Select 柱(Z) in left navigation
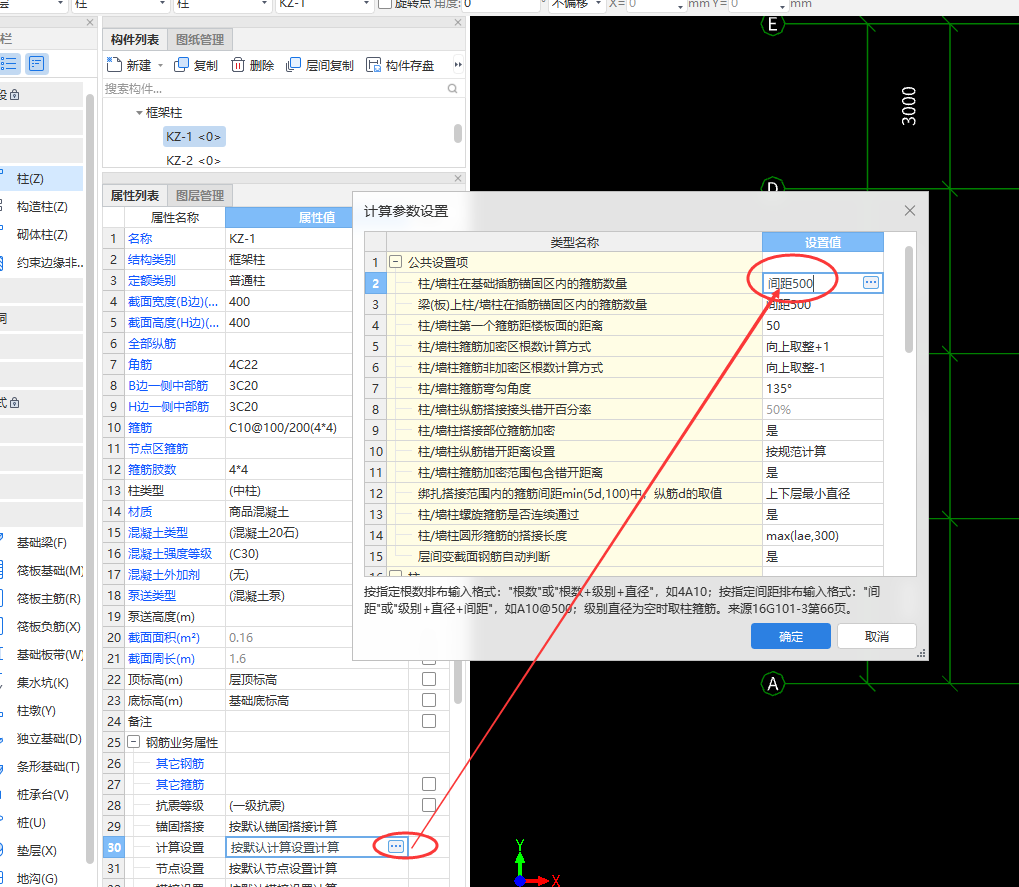This screenshot has width=1019, height=887. pyautogui.click(x=42, y=179)
